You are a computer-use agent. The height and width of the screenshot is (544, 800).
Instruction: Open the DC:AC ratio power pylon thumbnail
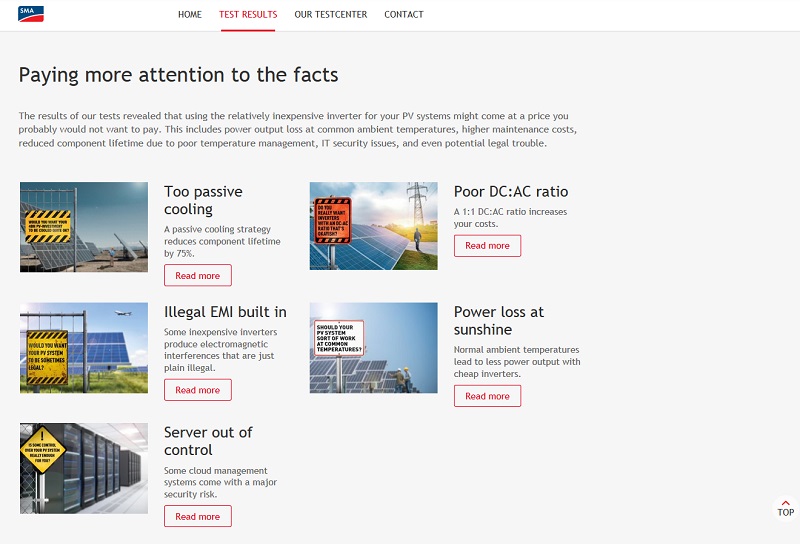pyautogui.click(x=373, y=226)
